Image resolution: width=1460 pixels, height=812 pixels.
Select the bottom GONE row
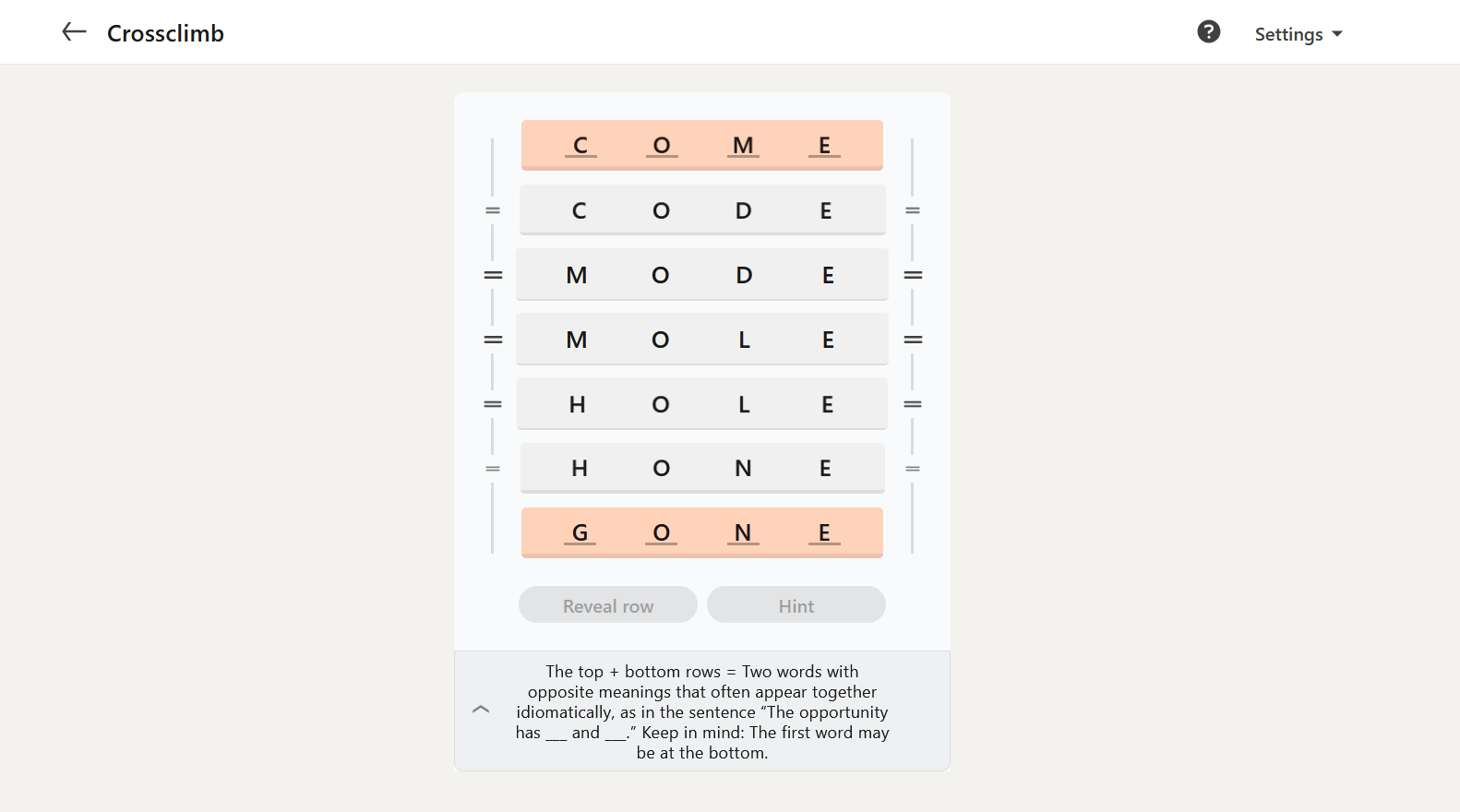point(702,532)
